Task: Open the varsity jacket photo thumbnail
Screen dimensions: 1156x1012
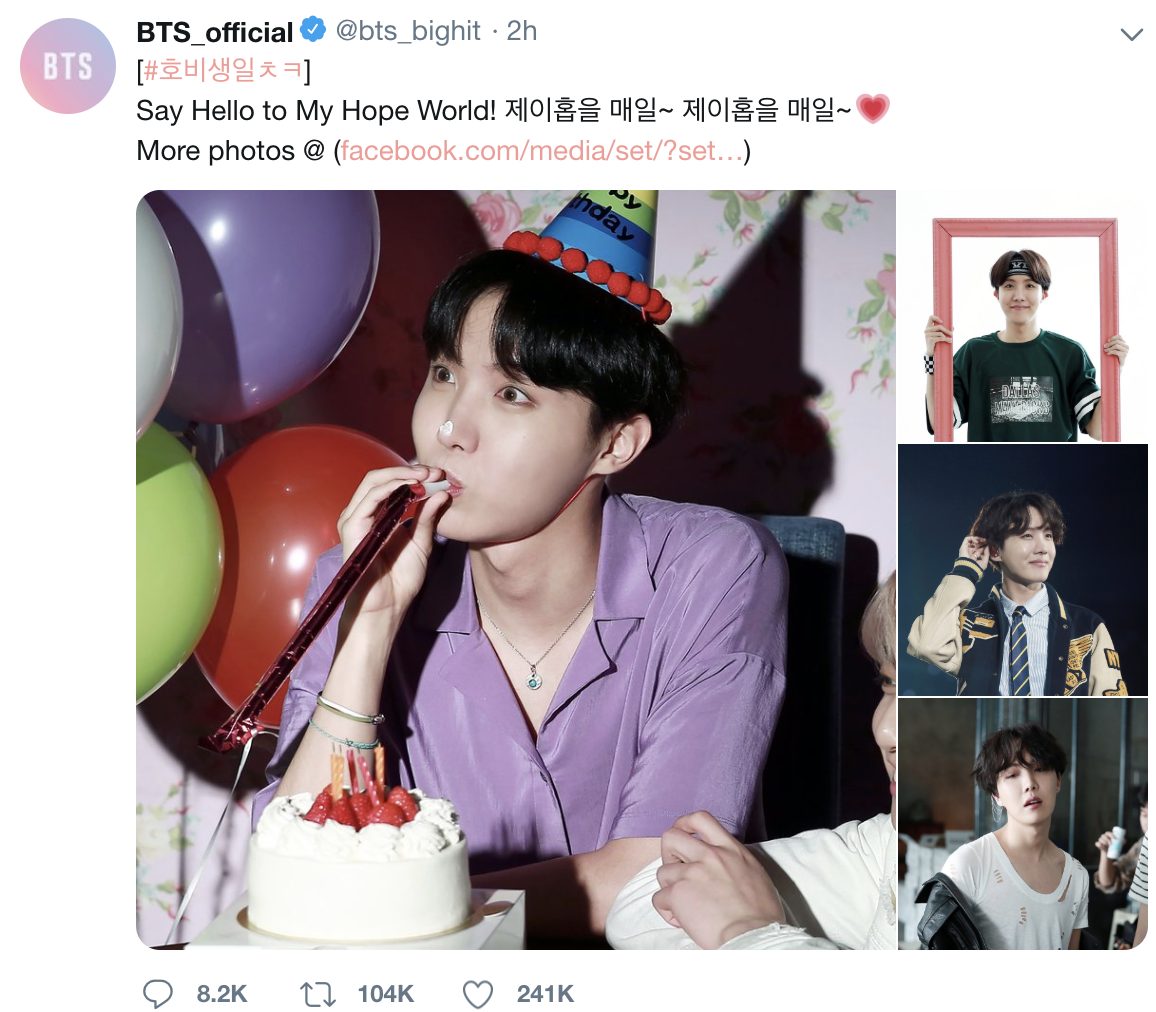Action: 1023,570
